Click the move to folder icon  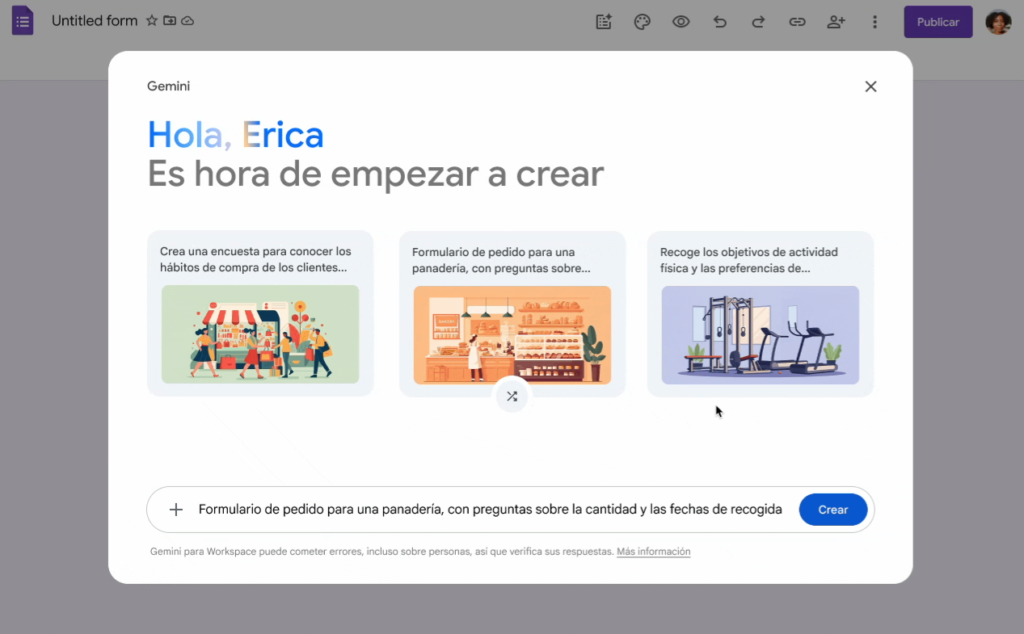coord(170,21)
